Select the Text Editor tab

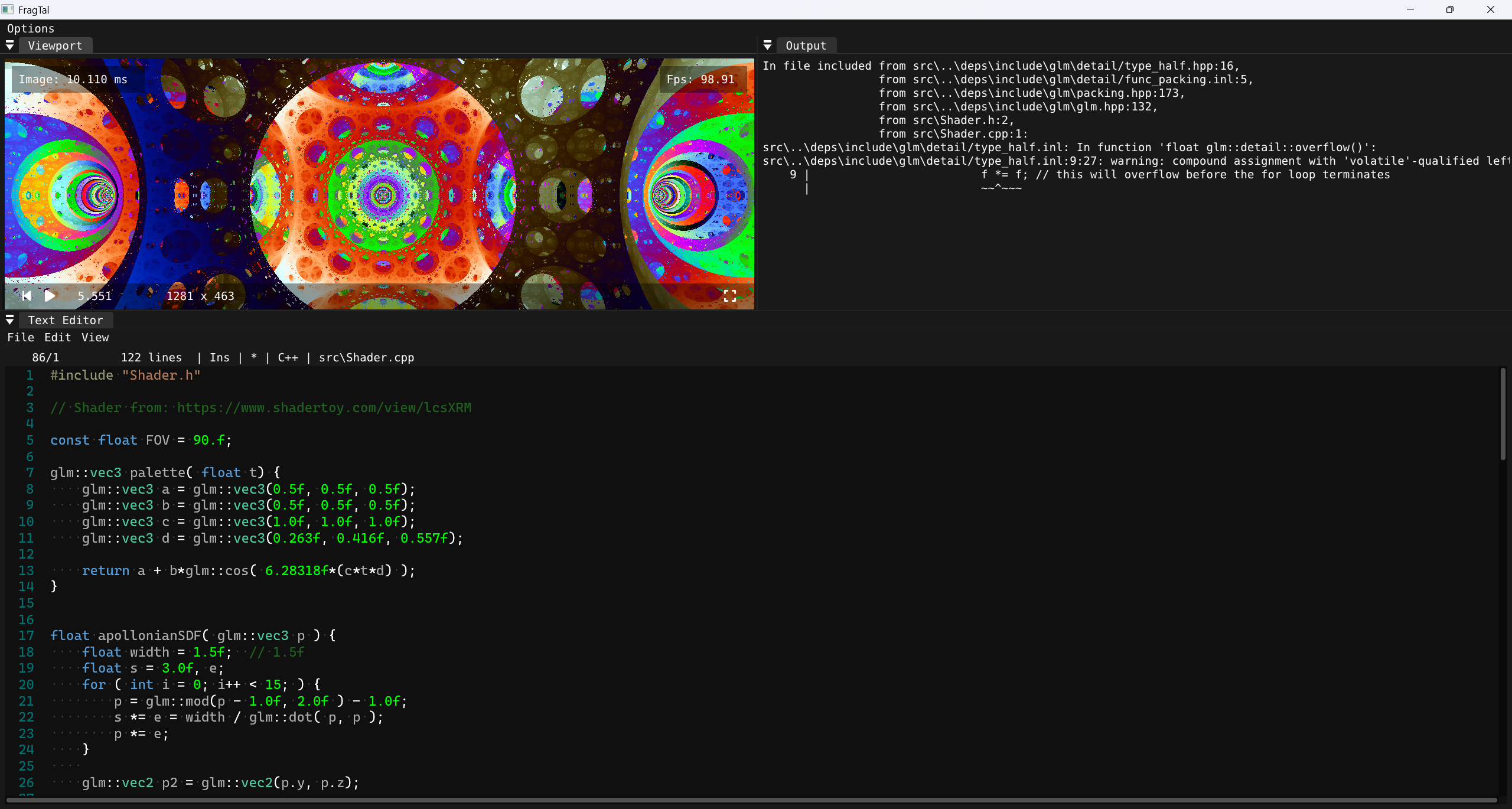(x=66, y=320)
